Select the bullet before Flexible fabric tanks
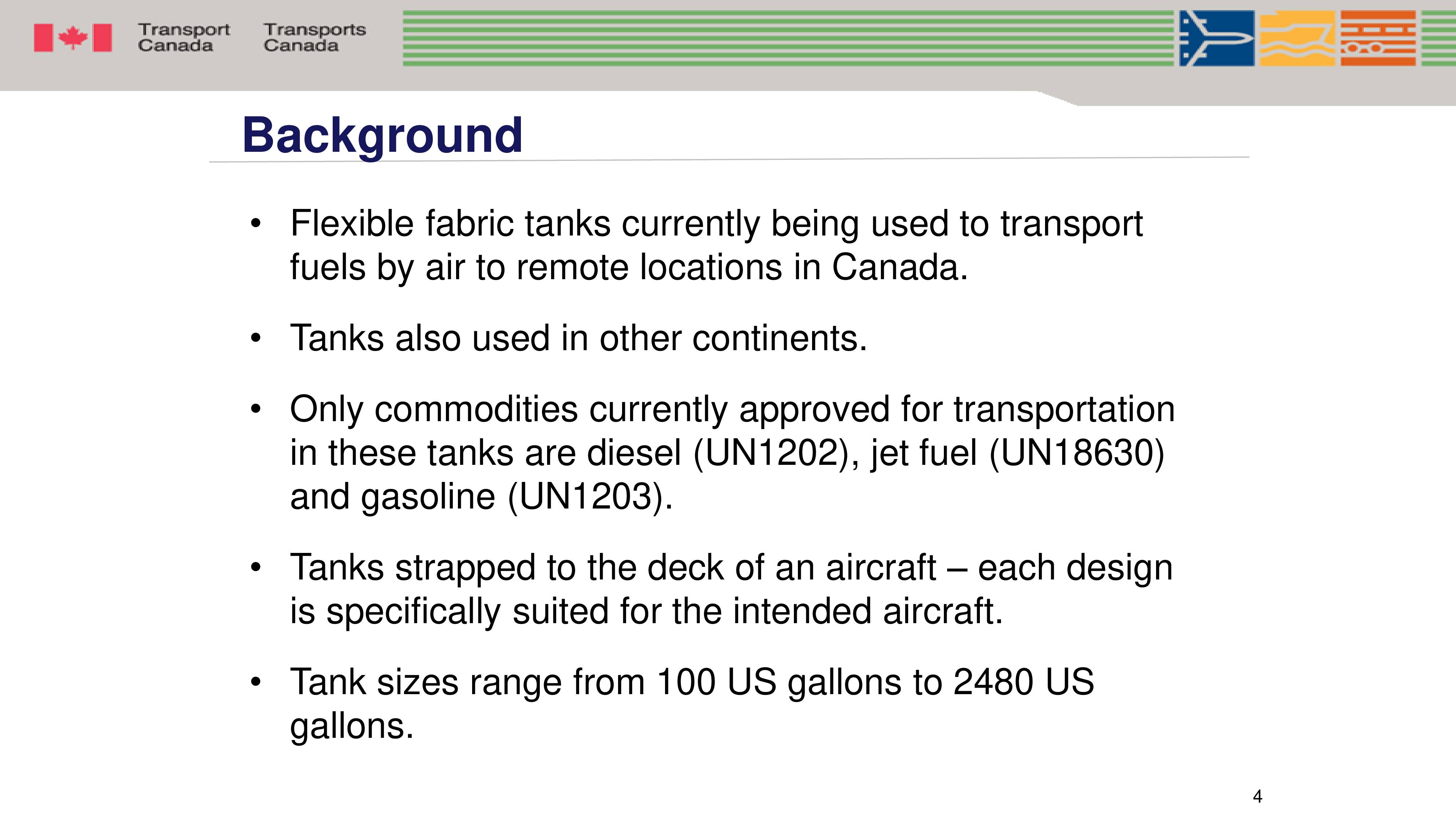The image size is (1456, 819). tap(256, 224)
